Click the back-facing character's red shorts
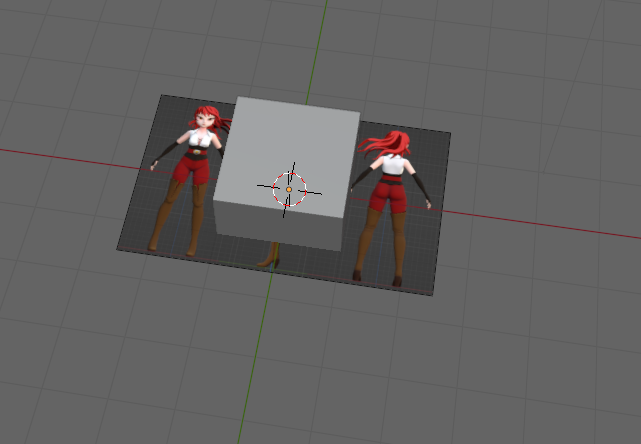The width and height of the screenshot is (641, 444). click(386, 195)
